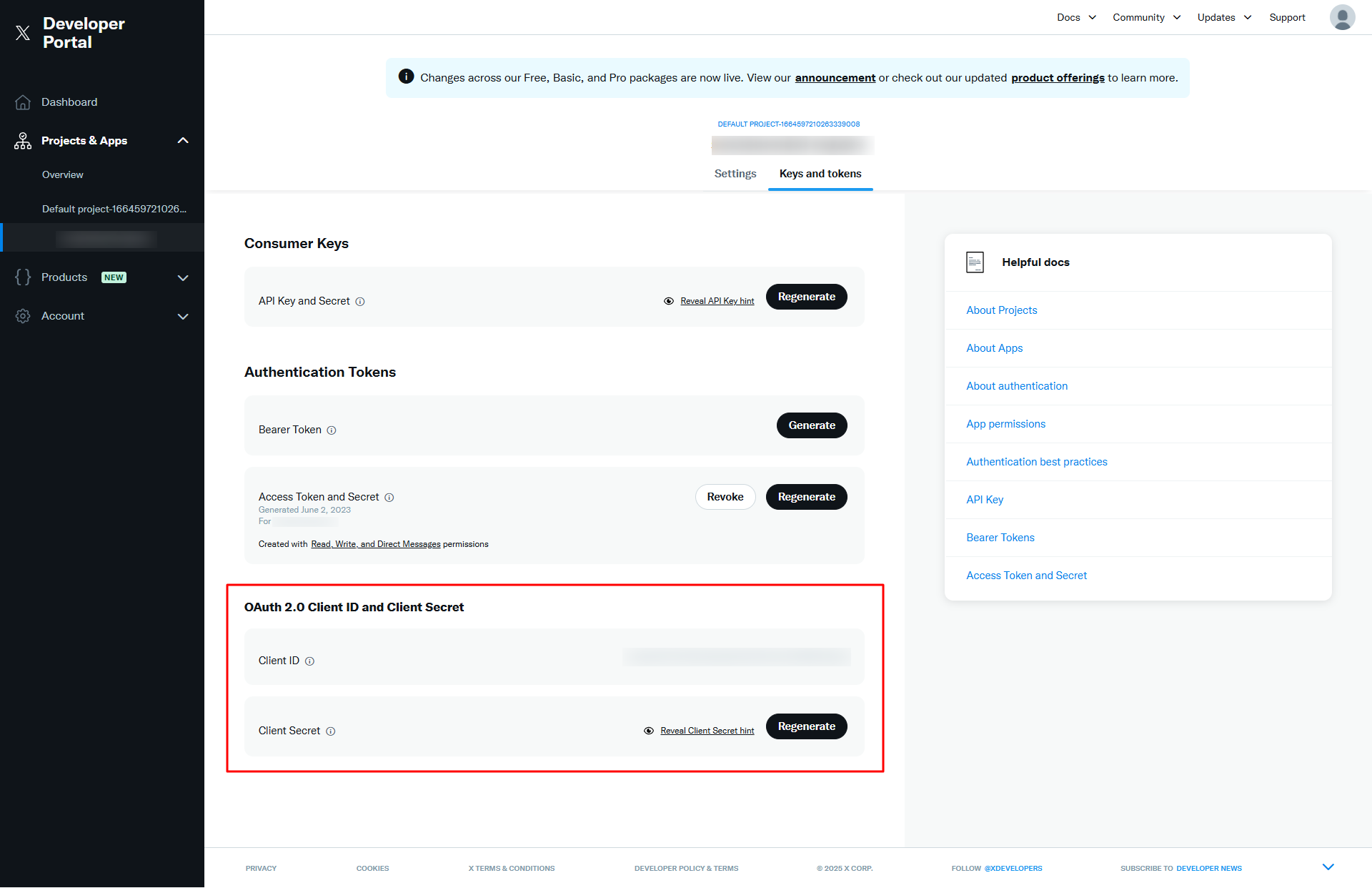
Task: Subscribe via DEVELOPER NEWS footer link
Action: click(1208, 869)
